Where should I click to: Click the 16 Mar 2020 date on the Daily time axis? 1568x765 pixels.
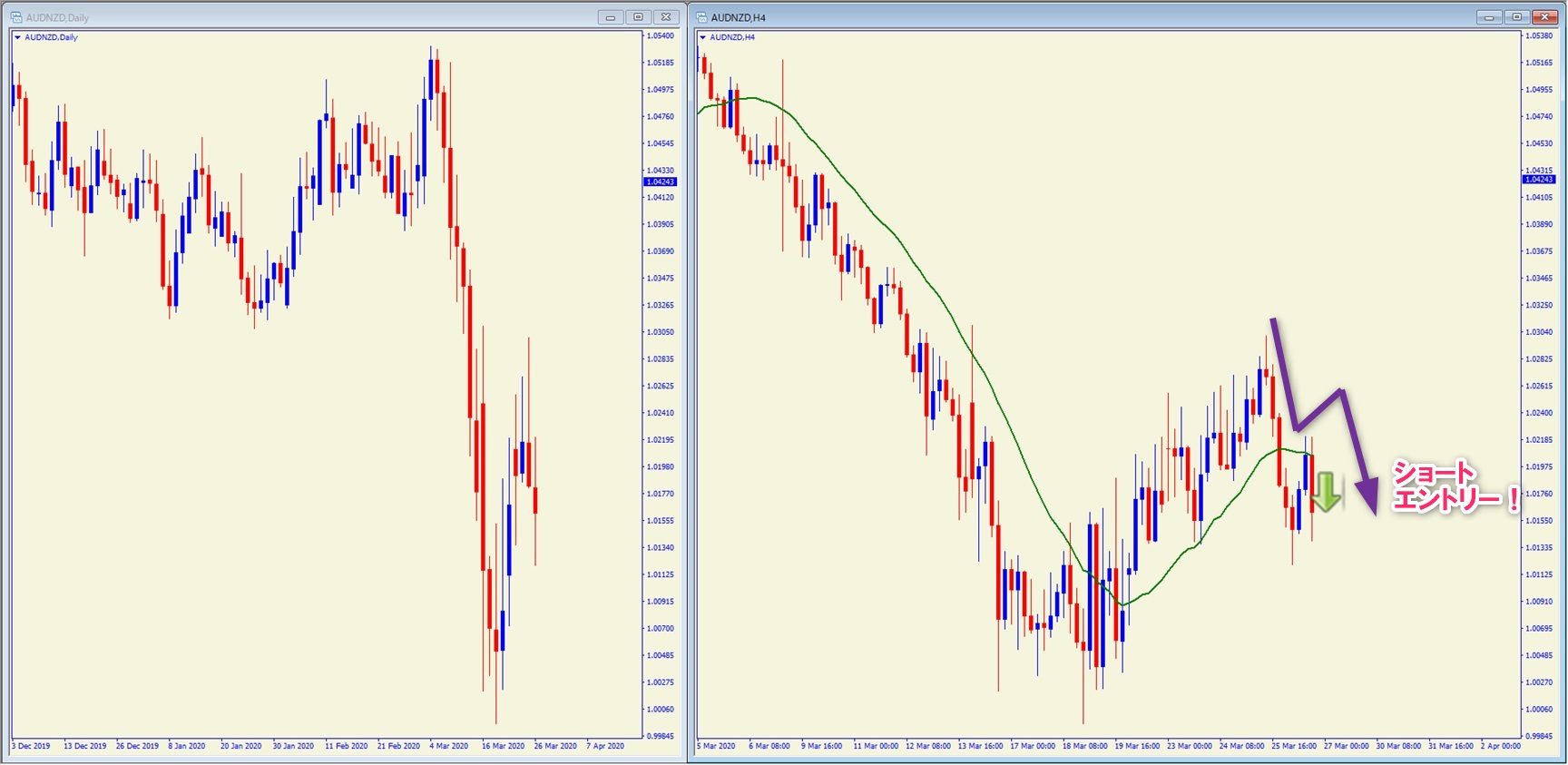coord(503,746)
